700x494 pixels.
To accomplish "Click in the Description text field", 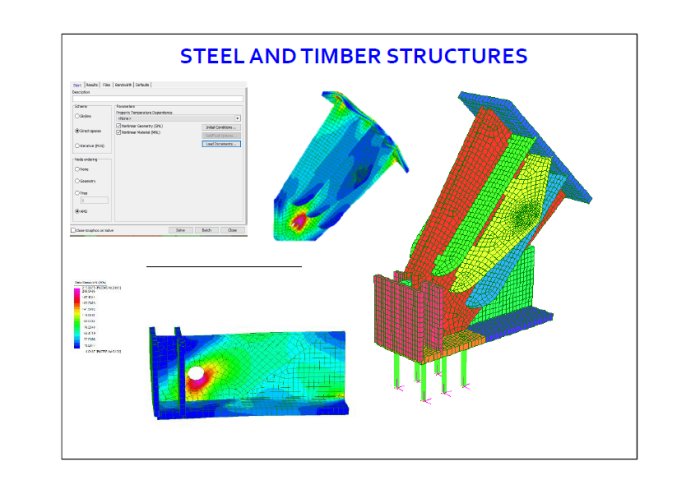I will [157, 97].
